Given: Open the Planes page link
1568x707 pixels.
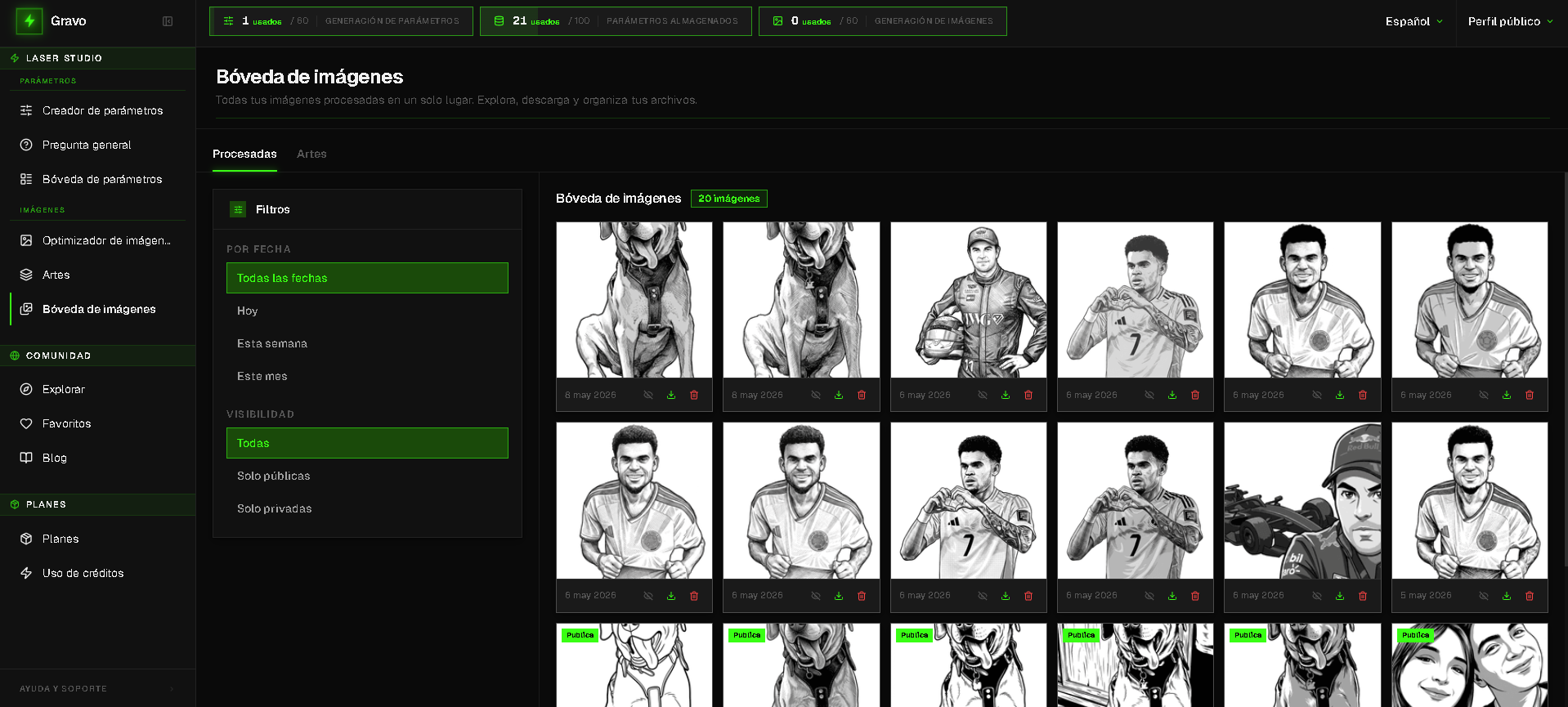Looking at the screenshot, I should (97, 539).
